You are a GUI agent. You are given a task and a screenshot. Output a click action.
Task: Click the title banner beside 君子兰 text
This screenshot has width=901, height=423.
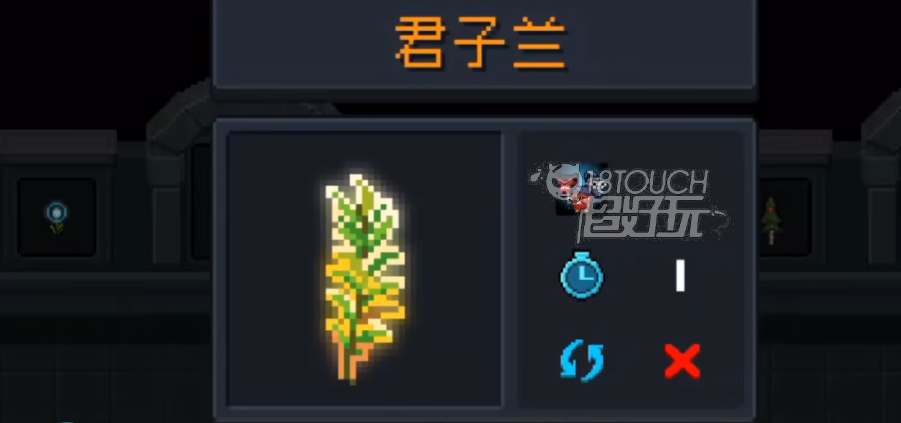[x=661, y=43]
